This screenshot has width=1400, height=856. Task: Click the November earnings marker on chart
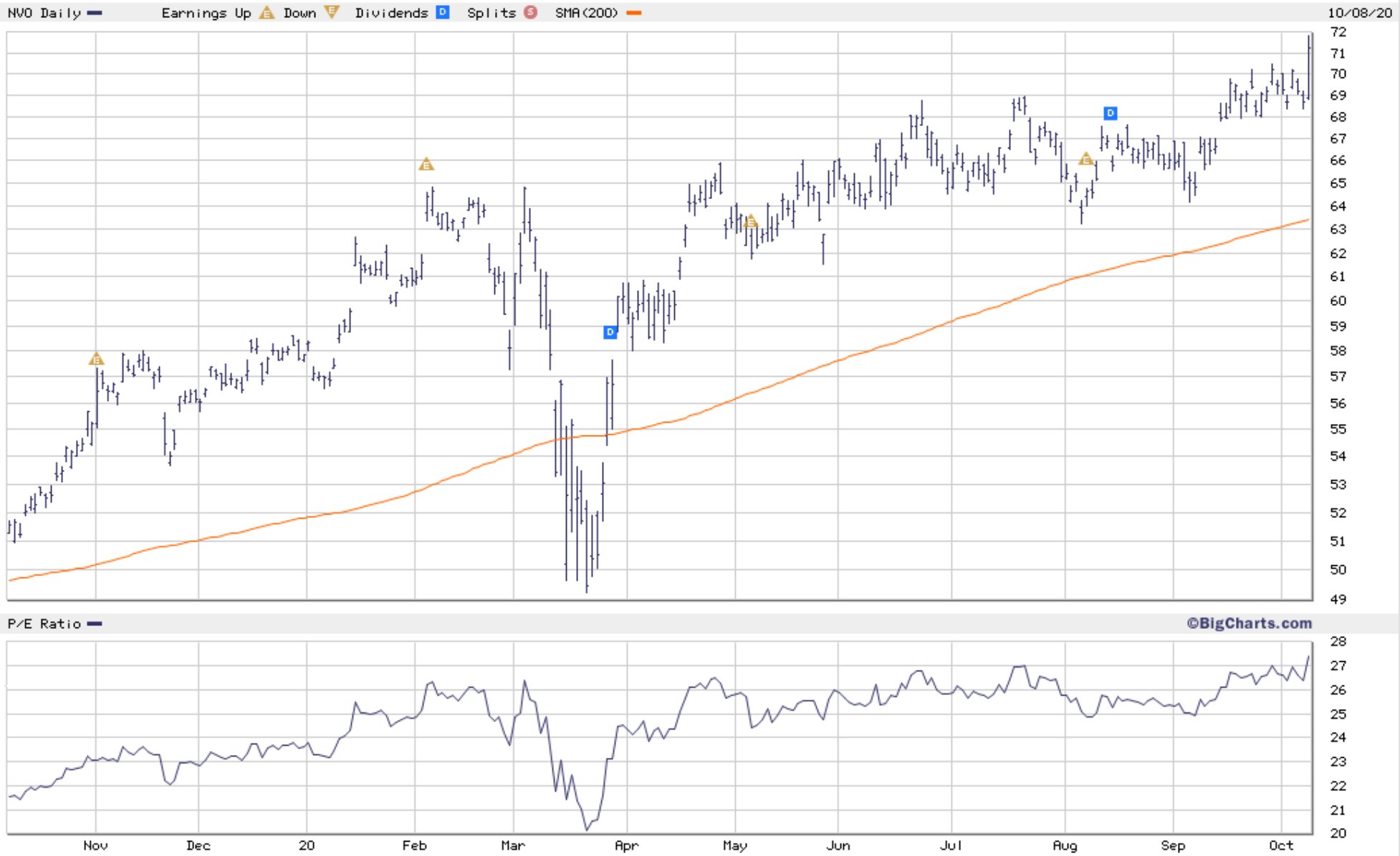(96, 359)
